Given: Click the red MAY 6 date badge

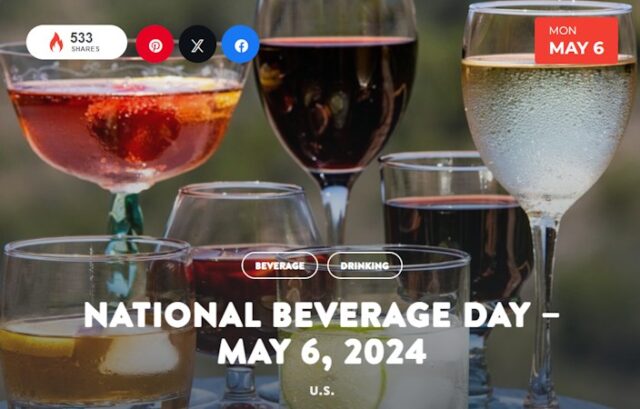Looking at the screenshot, I should [x=576, y=40].
